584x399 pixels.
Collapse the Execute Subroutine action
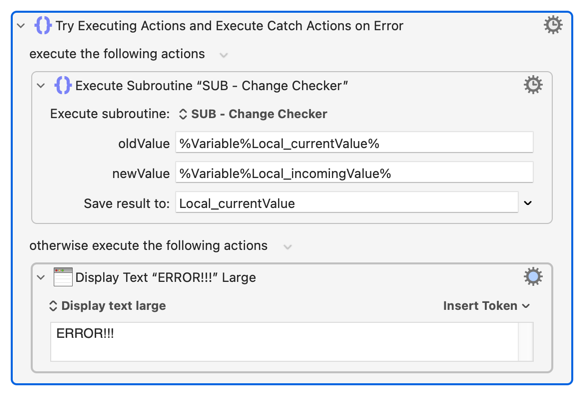[41, 86]
